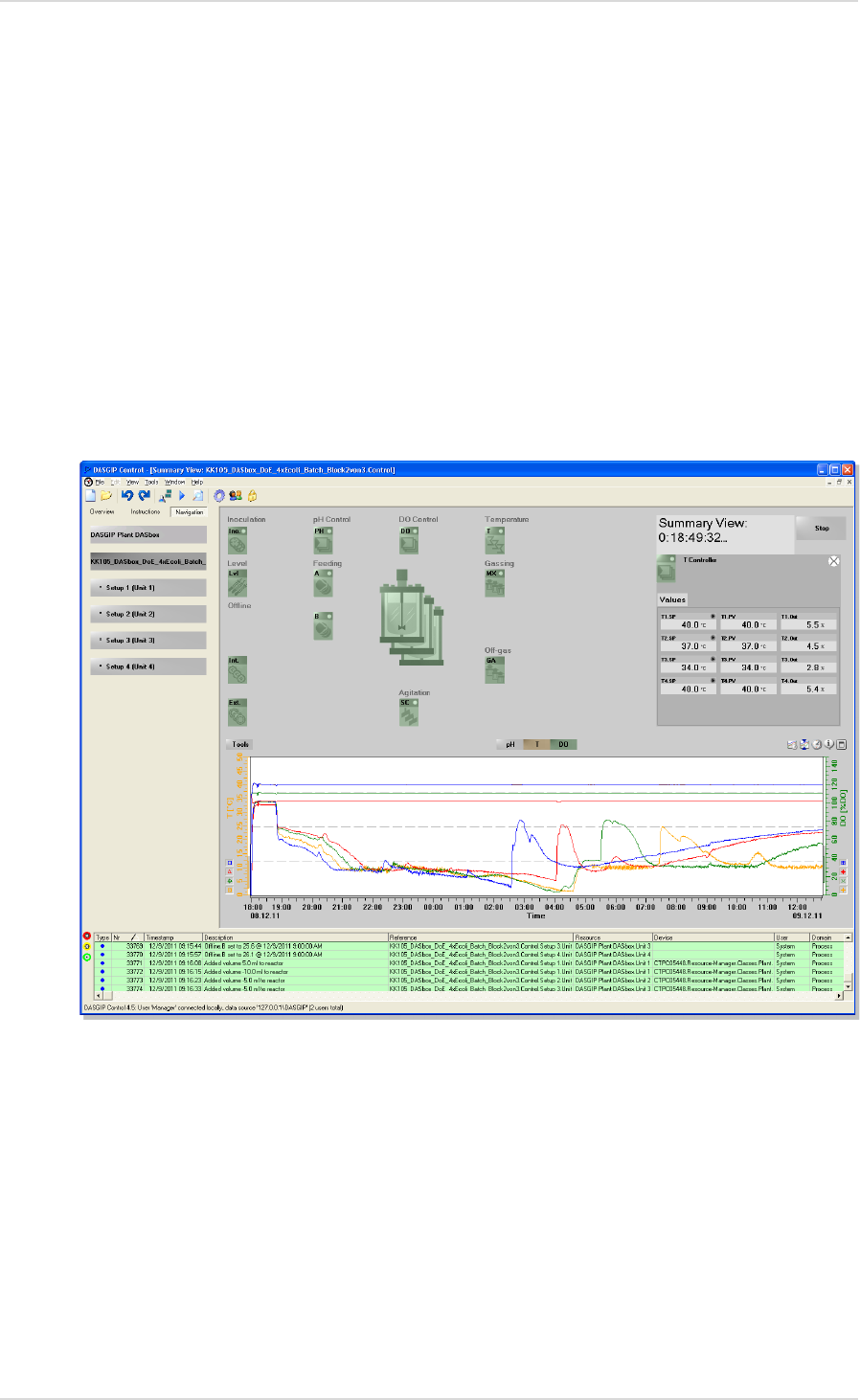Open the Feeding B pump icon

(323, 626)
